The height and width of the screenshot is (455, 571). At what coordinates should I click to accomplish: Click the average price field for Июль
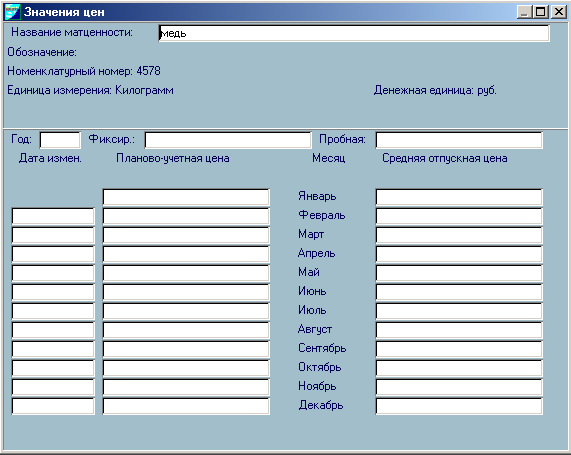click(459, 311)
